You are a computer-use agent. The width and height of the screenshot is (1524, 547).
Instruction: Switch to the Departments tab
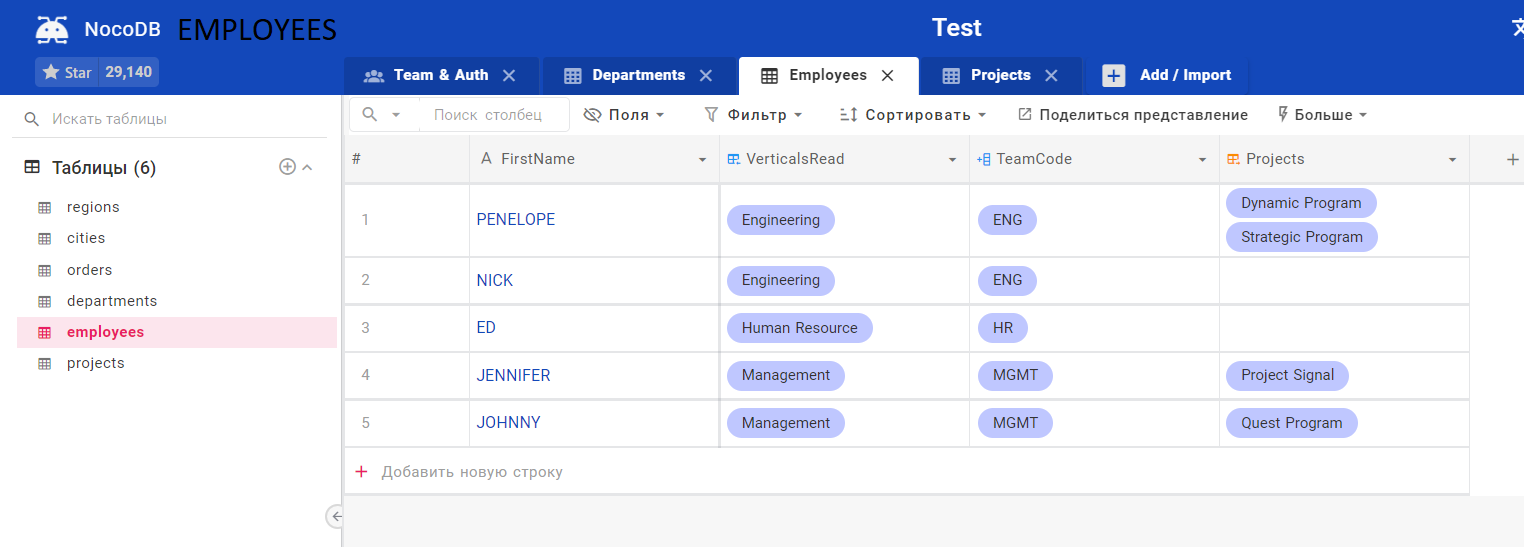tap(638, 75)
